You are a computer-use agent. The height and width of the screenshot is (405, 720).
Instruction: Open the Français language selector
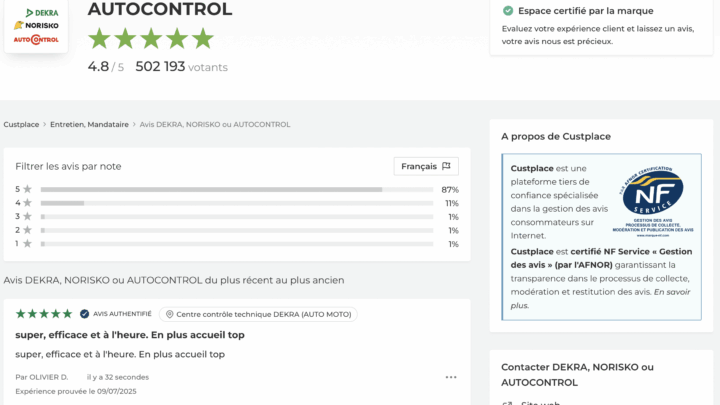426,166
